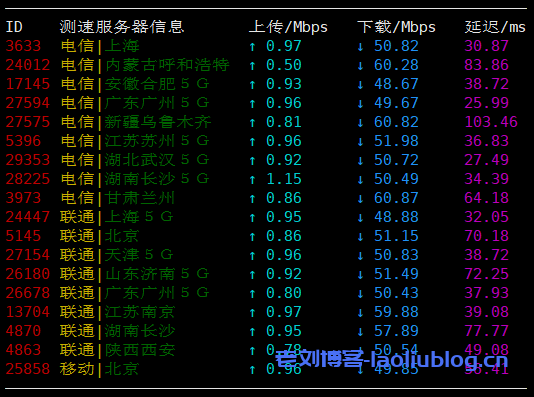Select download value 49.67
Viewport: 534px width, 397px height.
coord(396,103)
